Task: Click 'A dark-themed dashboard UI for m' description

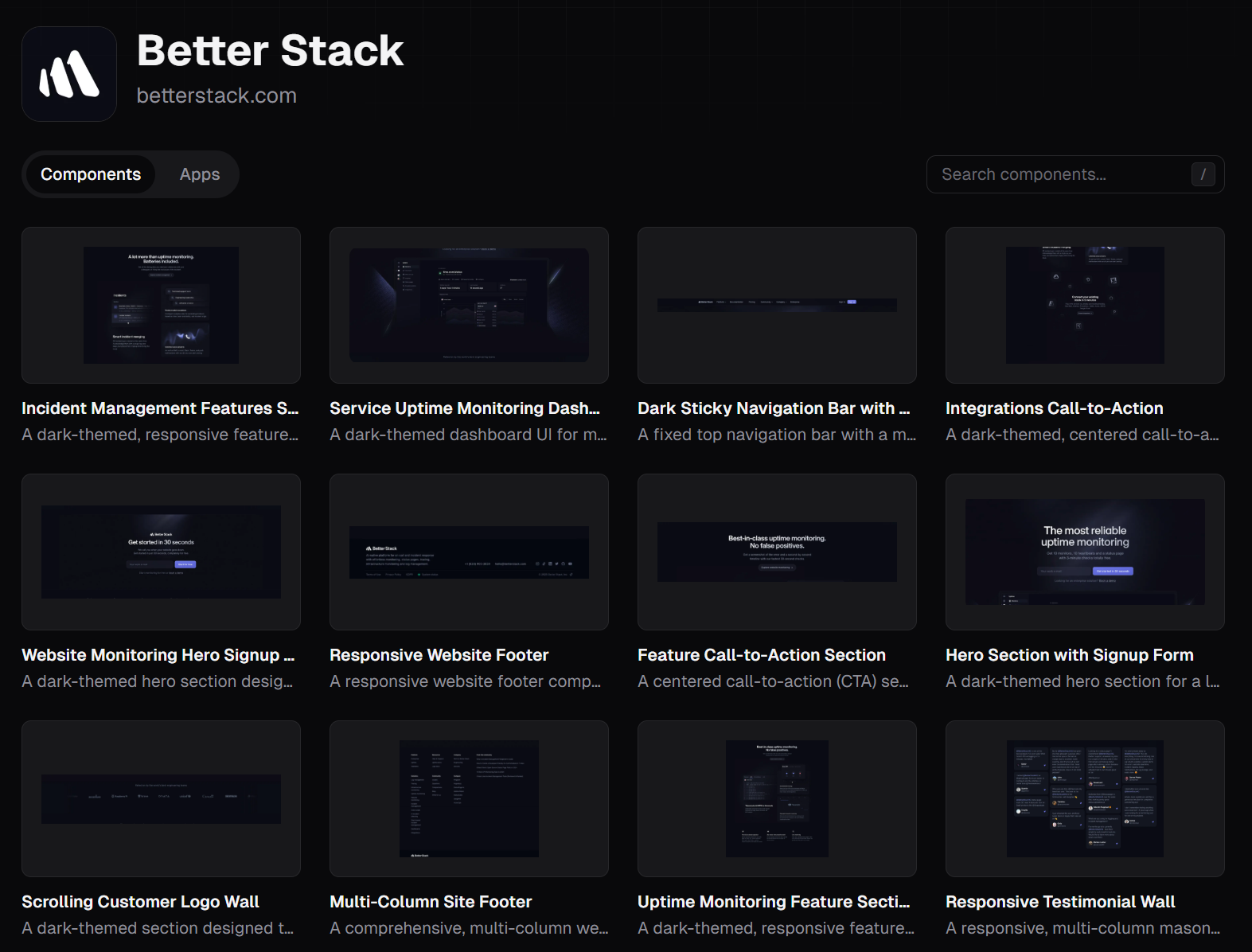Action: click(x=468, y=435)
